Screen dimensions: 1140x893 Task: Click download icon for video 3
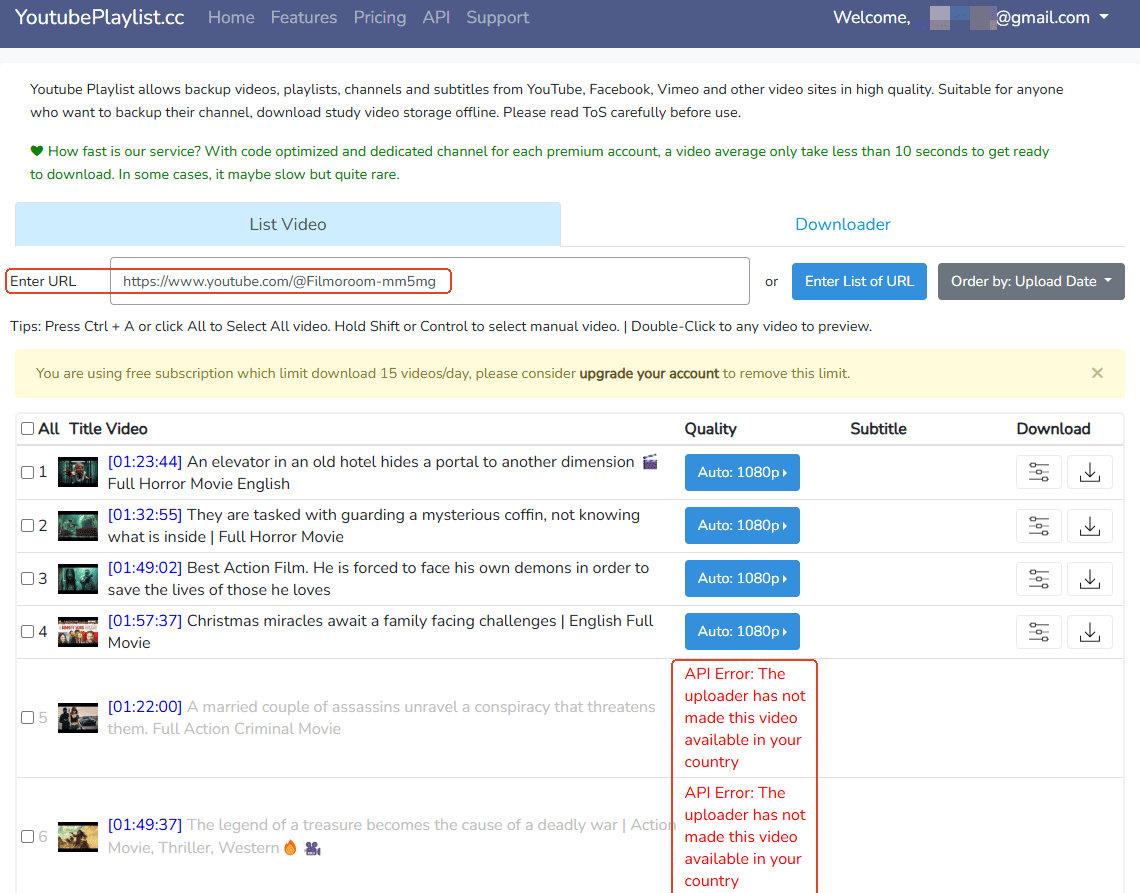1090,579
